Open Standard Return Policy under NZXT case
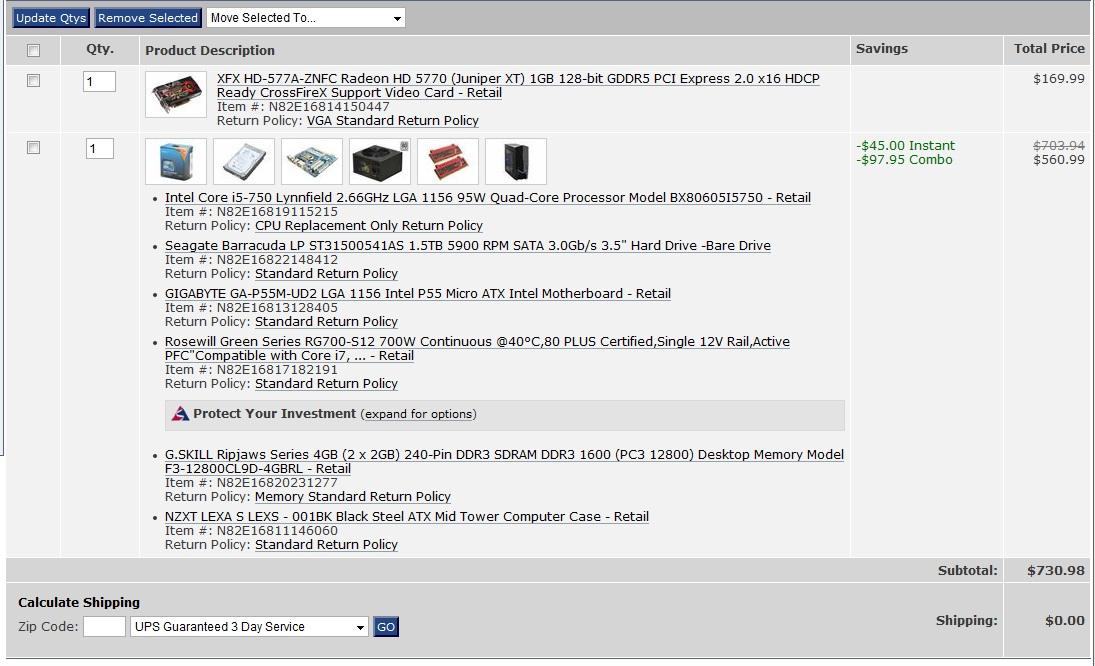This screenshot has height=666, width=1095. click(x=326, y=545)
